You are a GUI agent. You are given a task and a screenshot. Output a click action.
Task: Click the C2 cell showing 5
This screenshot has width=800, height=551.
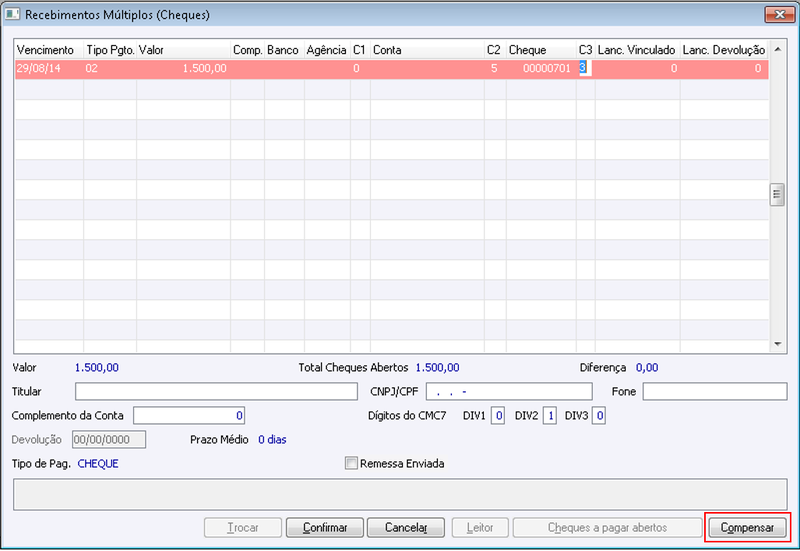point(495,68)
